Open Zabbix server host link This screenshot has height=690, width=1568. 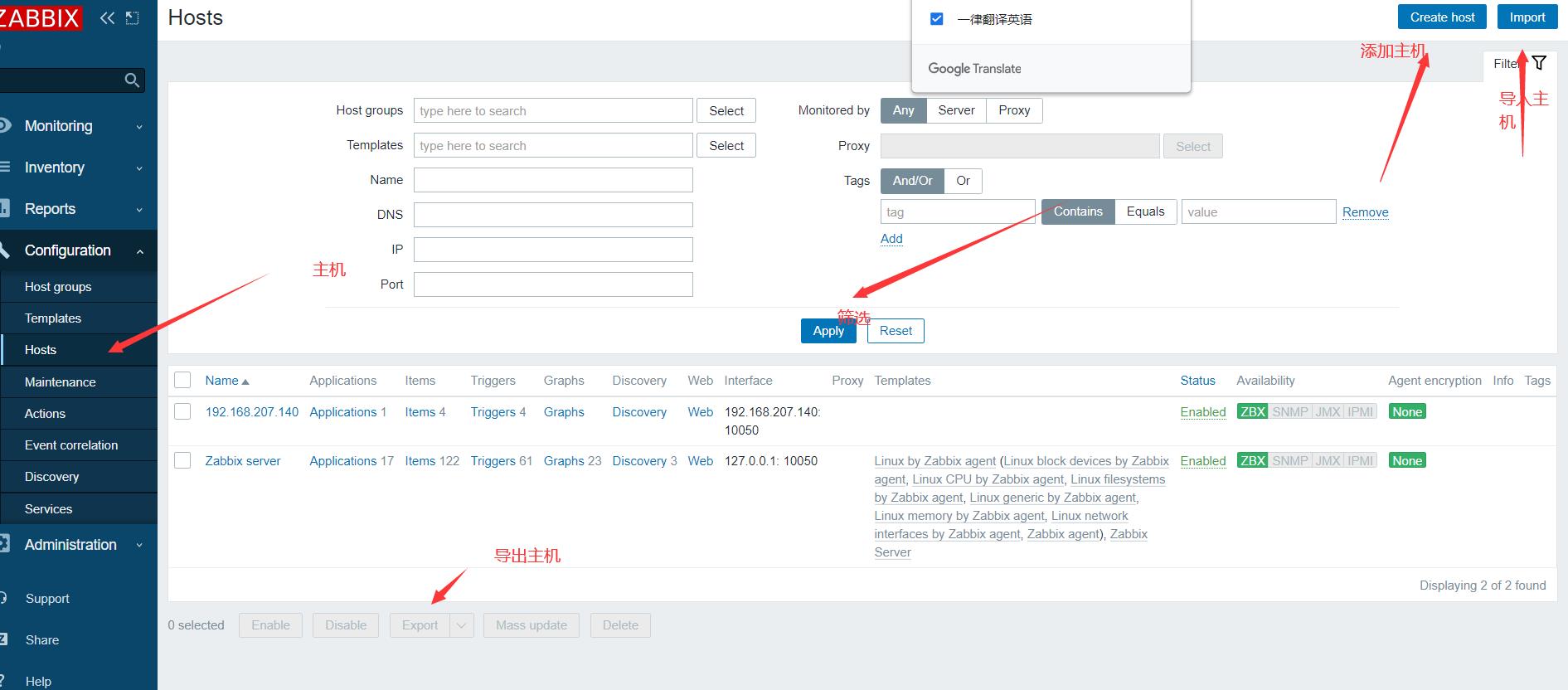243,461
